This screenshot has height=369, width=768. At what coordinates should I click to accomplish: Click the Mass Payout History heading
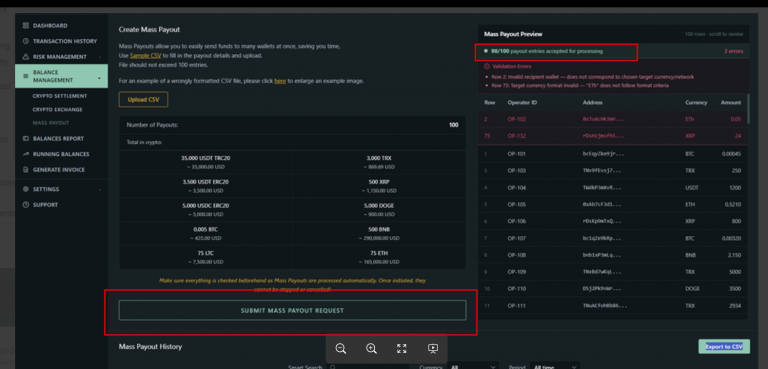coord(150,346)
